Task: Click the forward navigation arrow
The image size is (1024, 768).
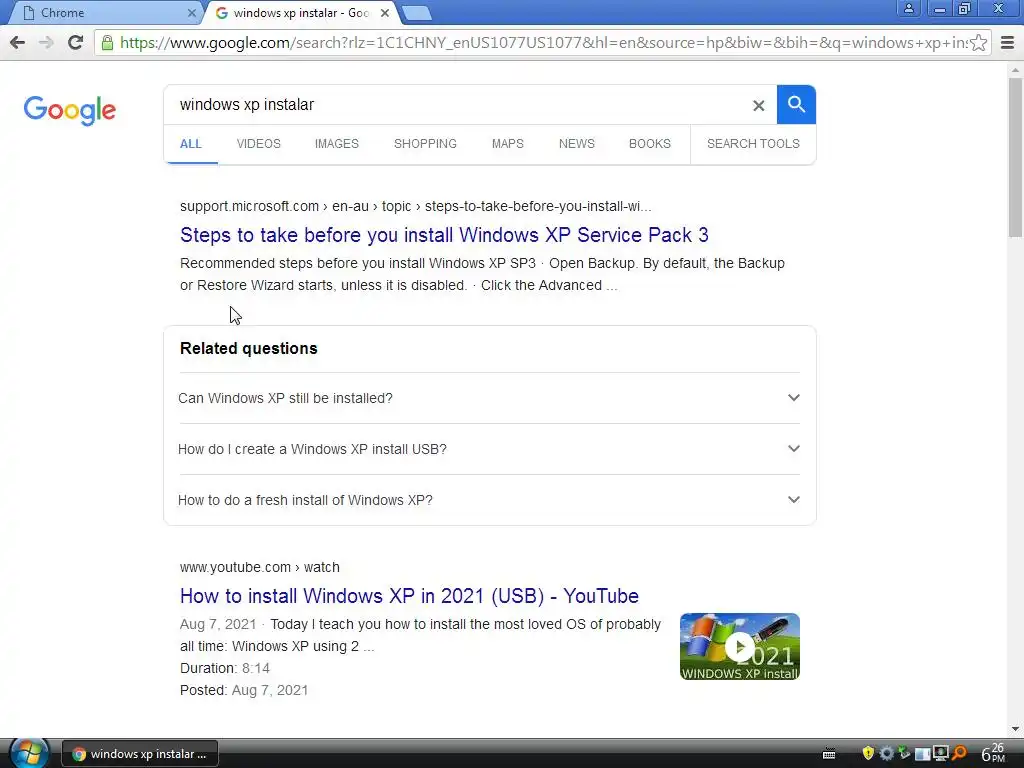Action: (46, 43)
